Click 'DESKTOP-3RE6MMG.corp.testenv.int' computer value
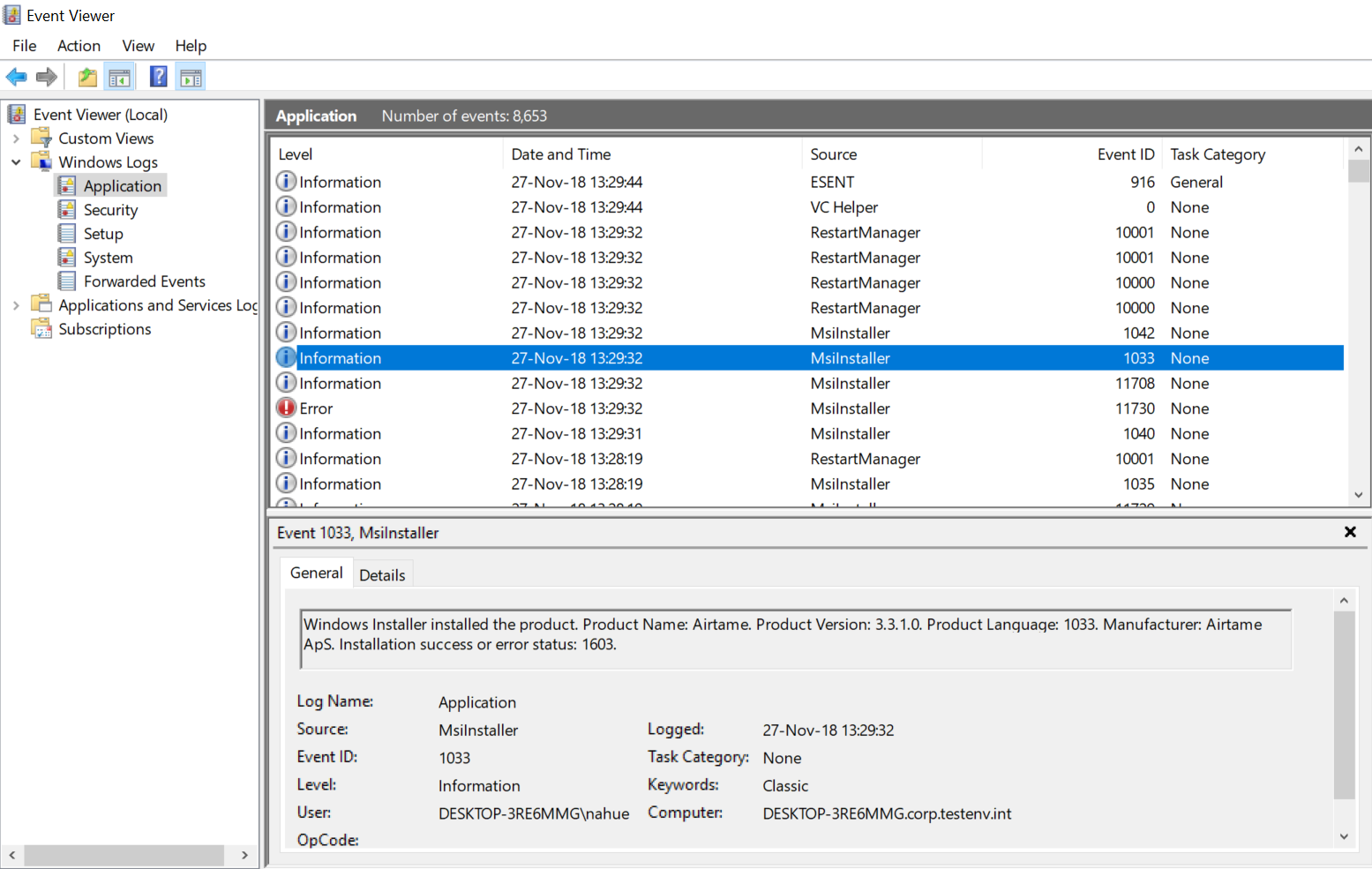 [887, 813]
